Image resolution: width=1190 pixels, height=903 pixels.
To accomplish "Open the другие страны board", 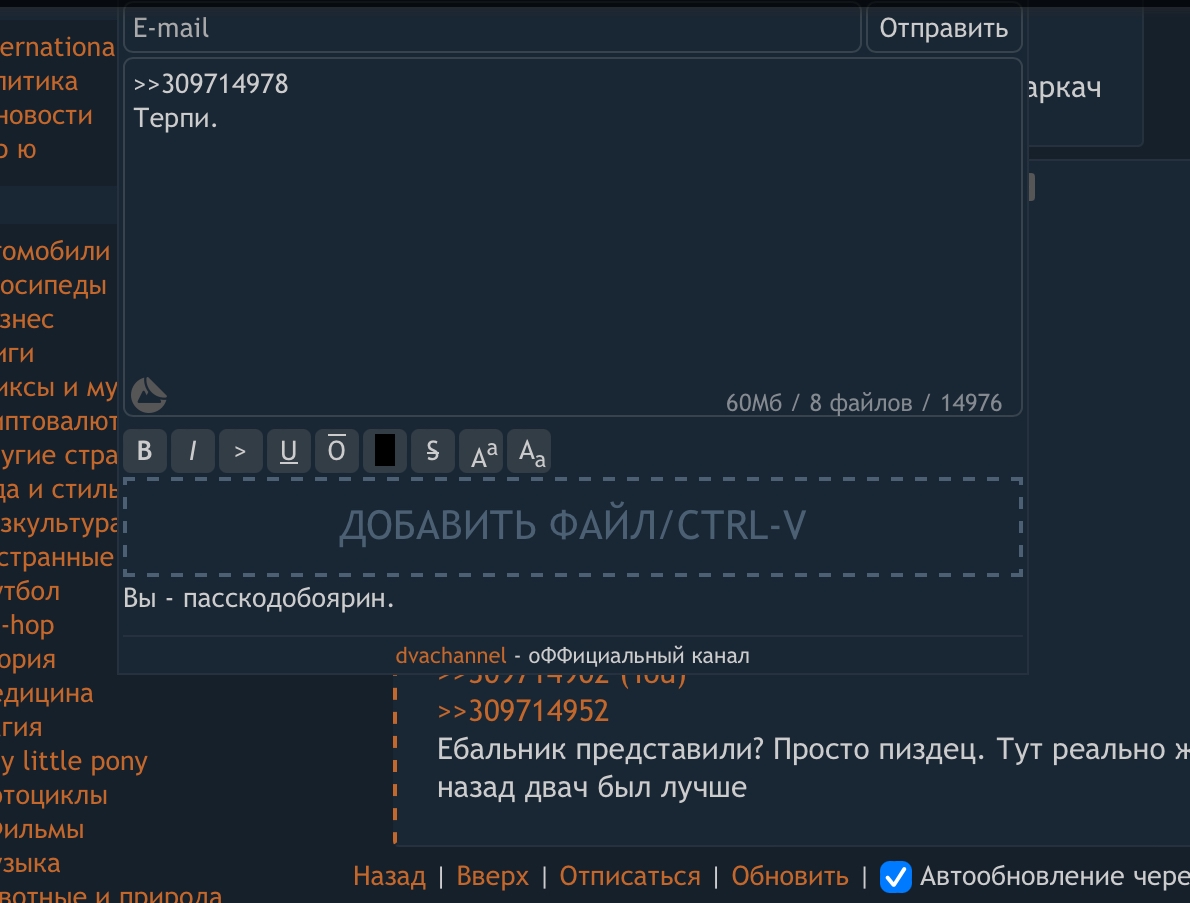I will [x=58, y=455].
